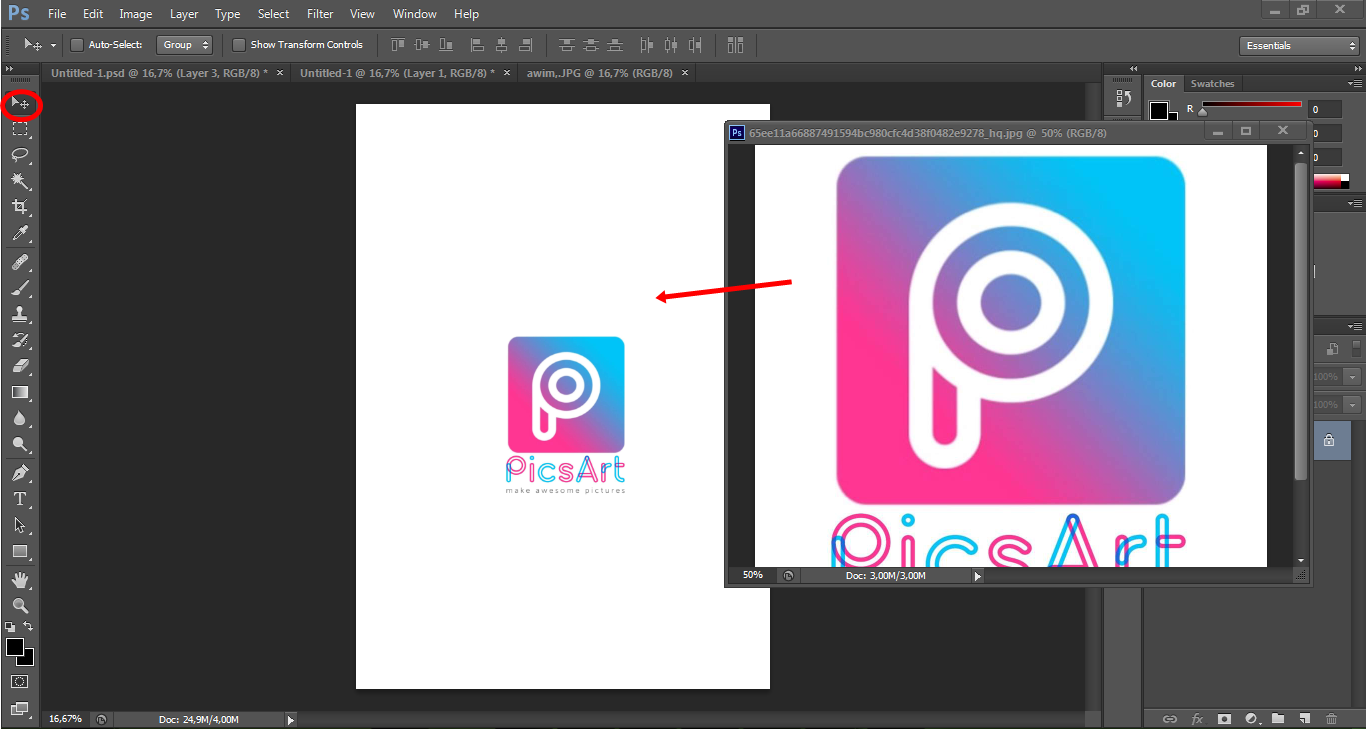Click the R value input field

tap(1327, 110)
